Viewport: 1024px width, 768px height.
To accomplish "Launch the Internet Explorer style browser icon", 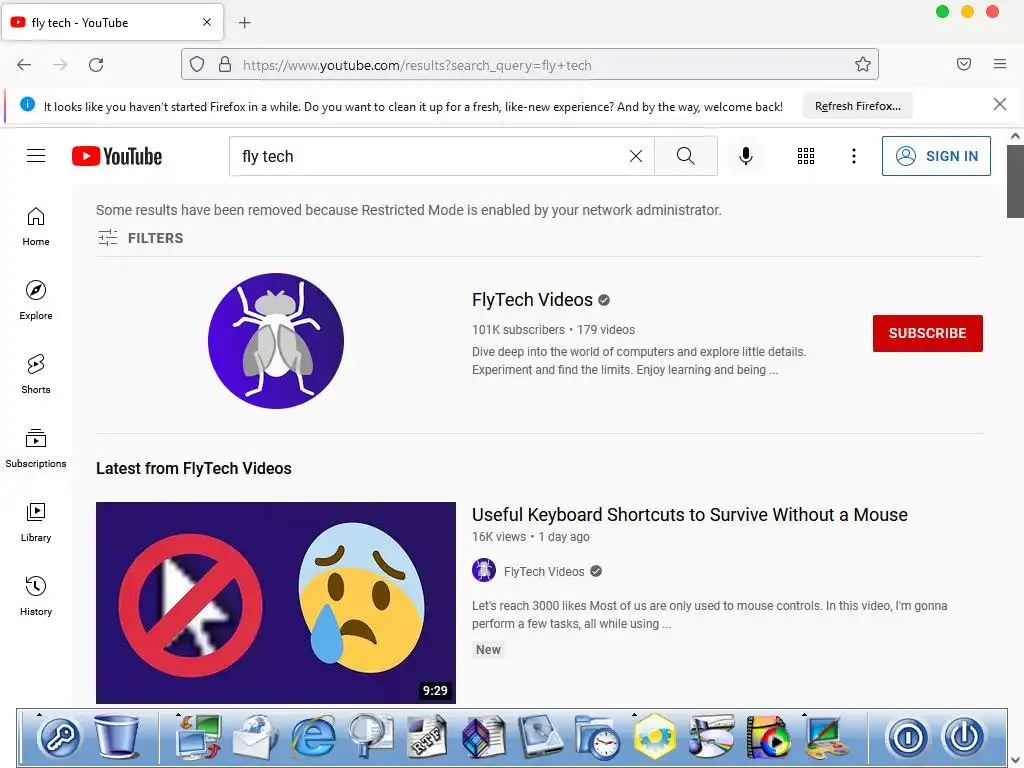I will point(313,738).
